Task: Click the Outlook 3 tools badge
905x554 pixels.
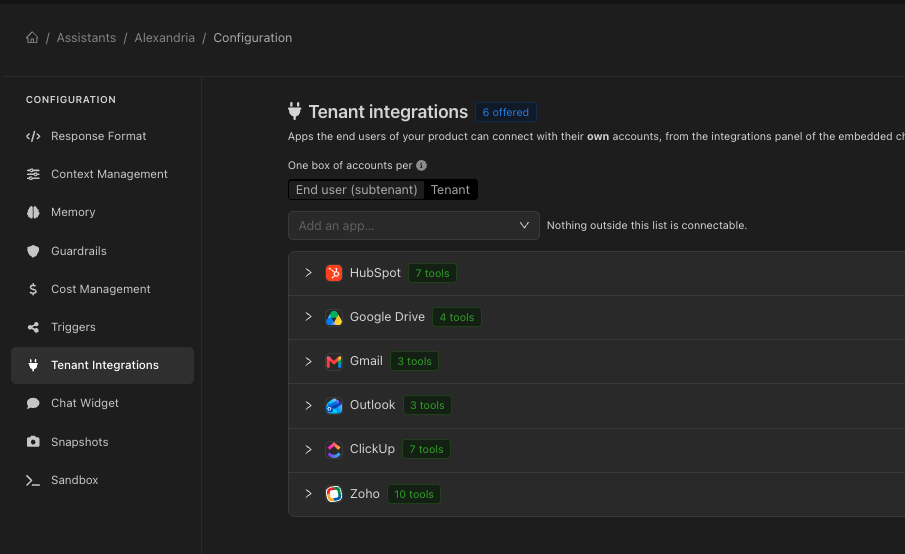Action: [x=427, y=405]
